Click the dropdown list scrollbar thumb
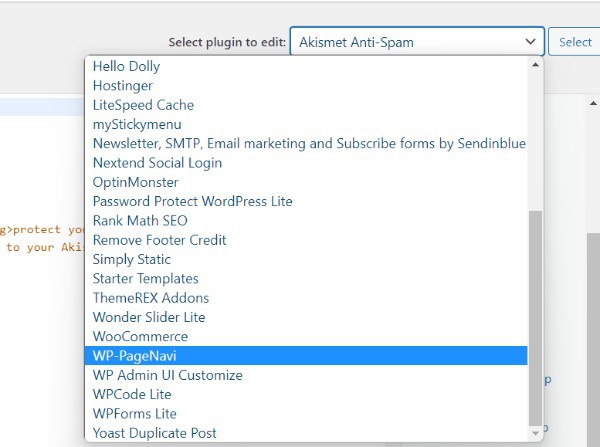This screenshot has width=600, height=447. (535, 318)
